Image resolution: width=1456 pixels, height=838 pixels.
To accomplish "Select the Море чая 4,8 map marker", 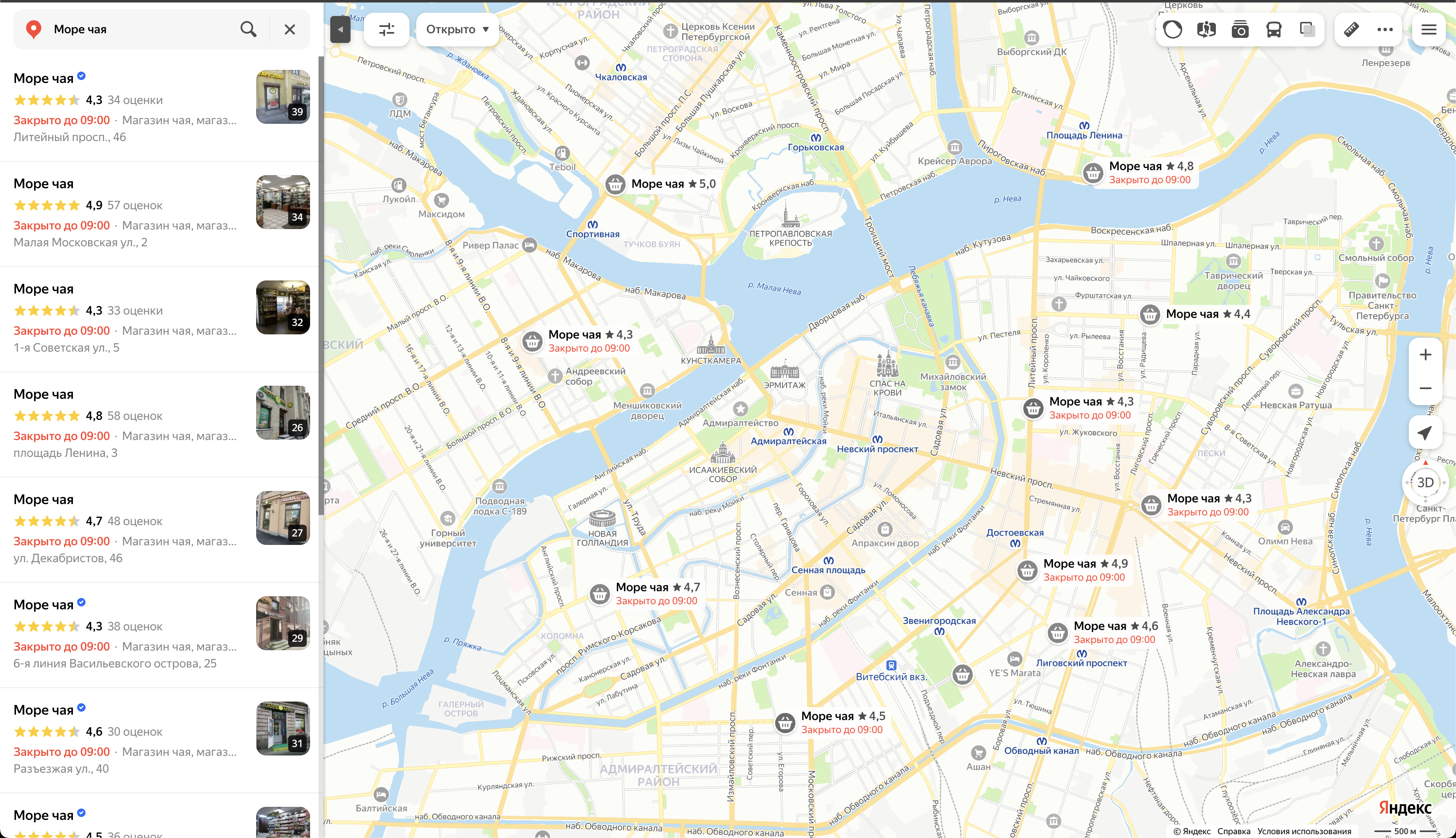I will point(1093,173).
